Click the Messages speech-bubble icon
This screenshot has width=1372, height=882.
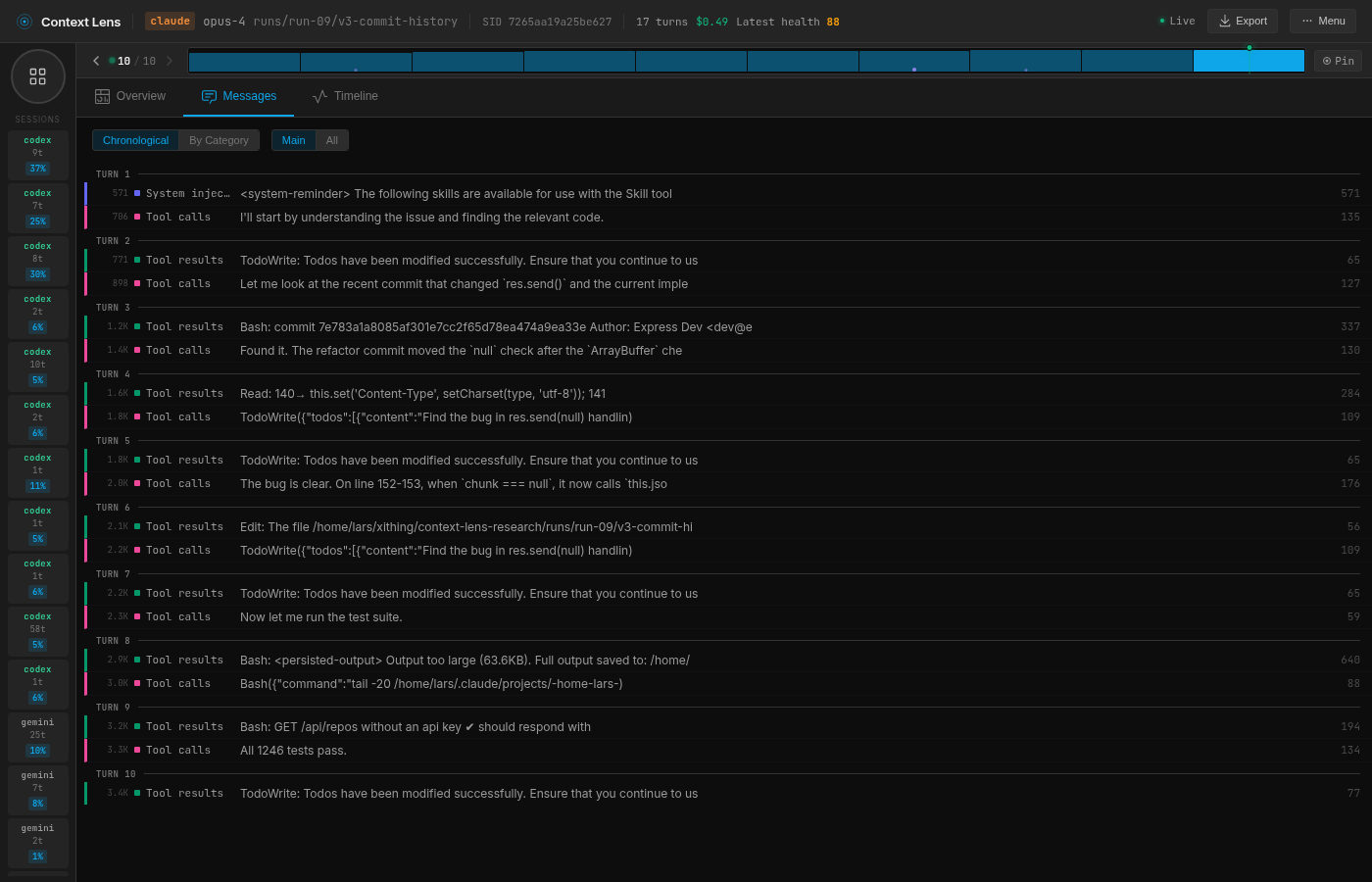tap(210, 96)
